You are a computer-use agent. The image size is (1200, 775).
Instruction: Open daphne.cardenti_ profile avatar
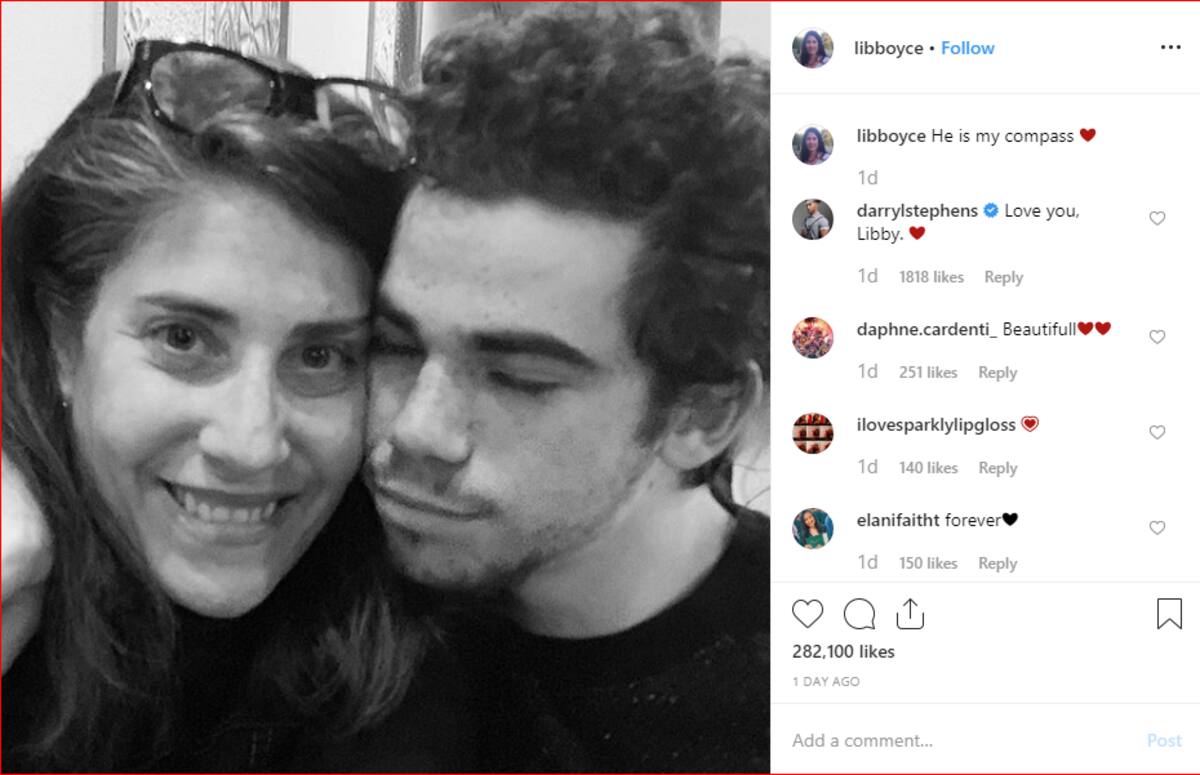[813, 337]
